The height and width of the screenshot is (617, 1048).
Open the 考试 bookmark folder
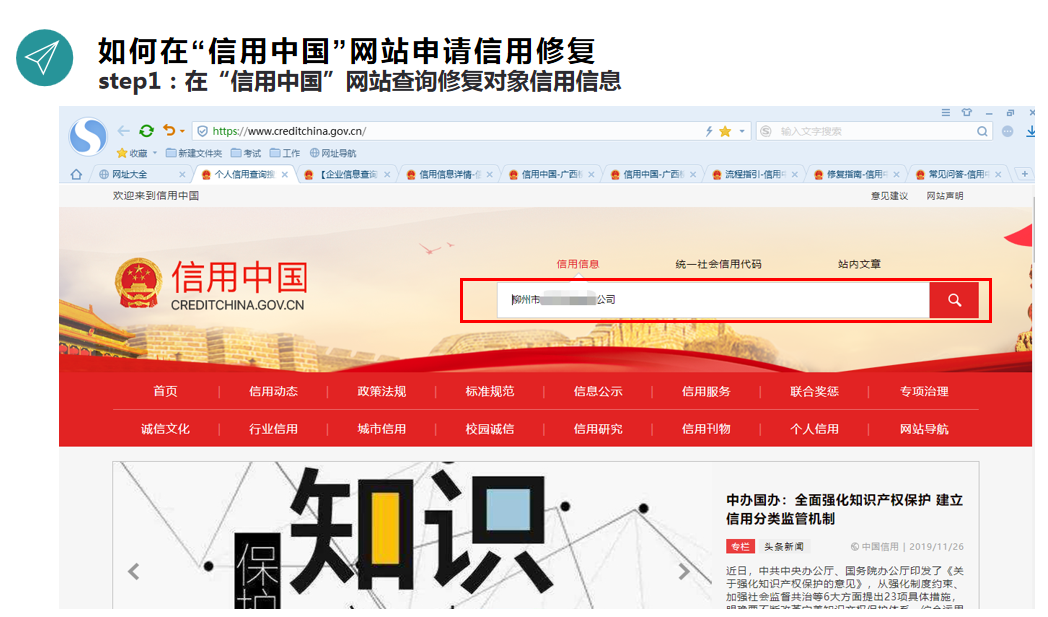(x=246, y=153)
